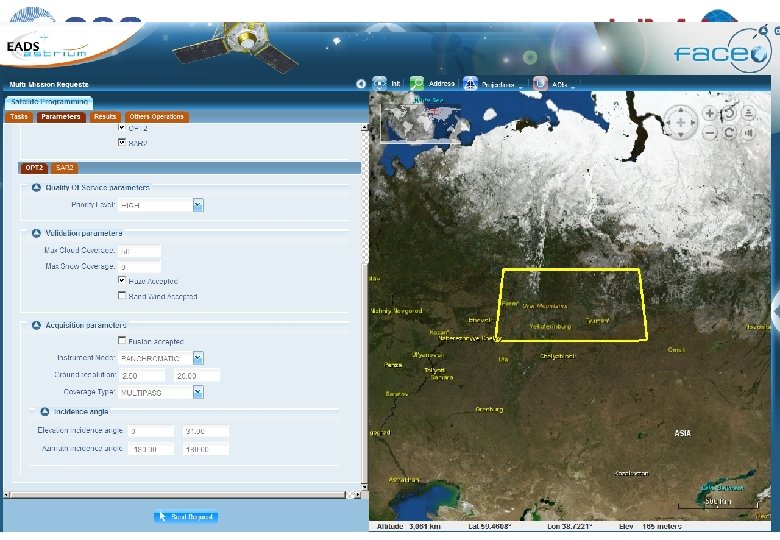Select the Satellite Programming tab

click(49, 102)
